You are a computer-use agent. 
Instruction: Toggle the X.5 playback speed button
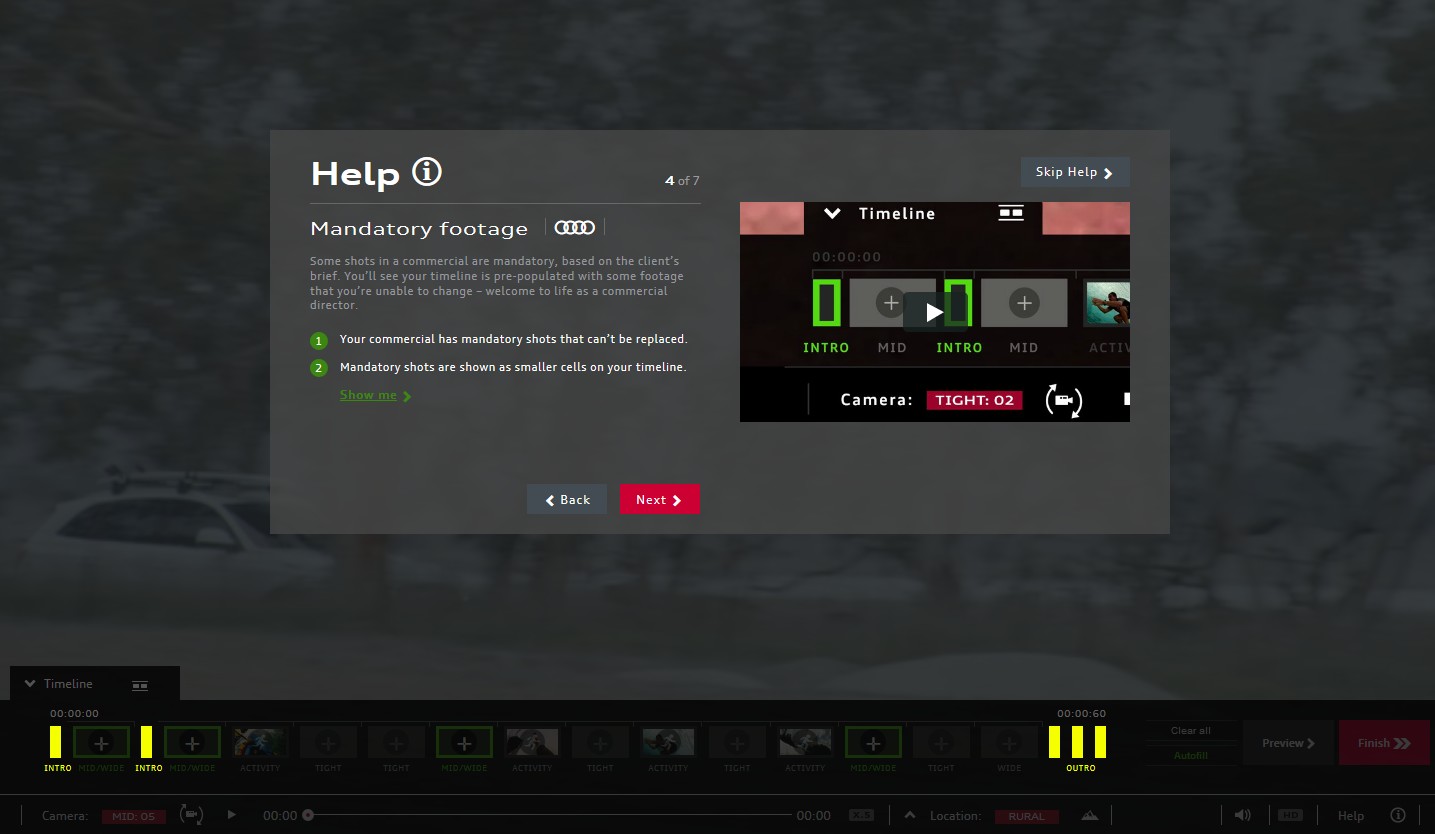[861, 815]
